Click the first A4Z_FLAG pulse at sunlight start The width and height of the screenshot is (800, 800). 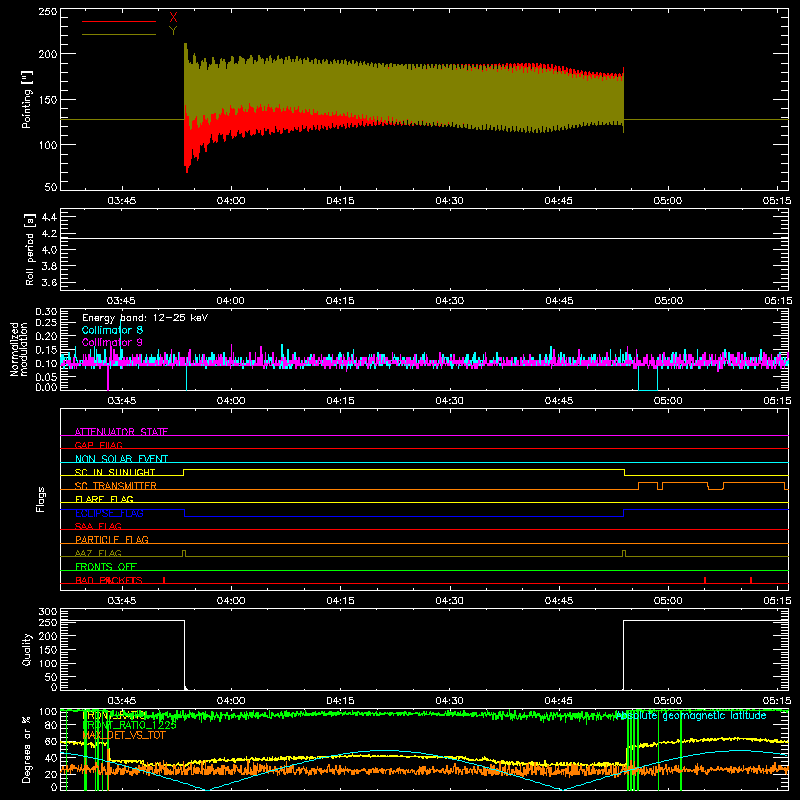184,554
